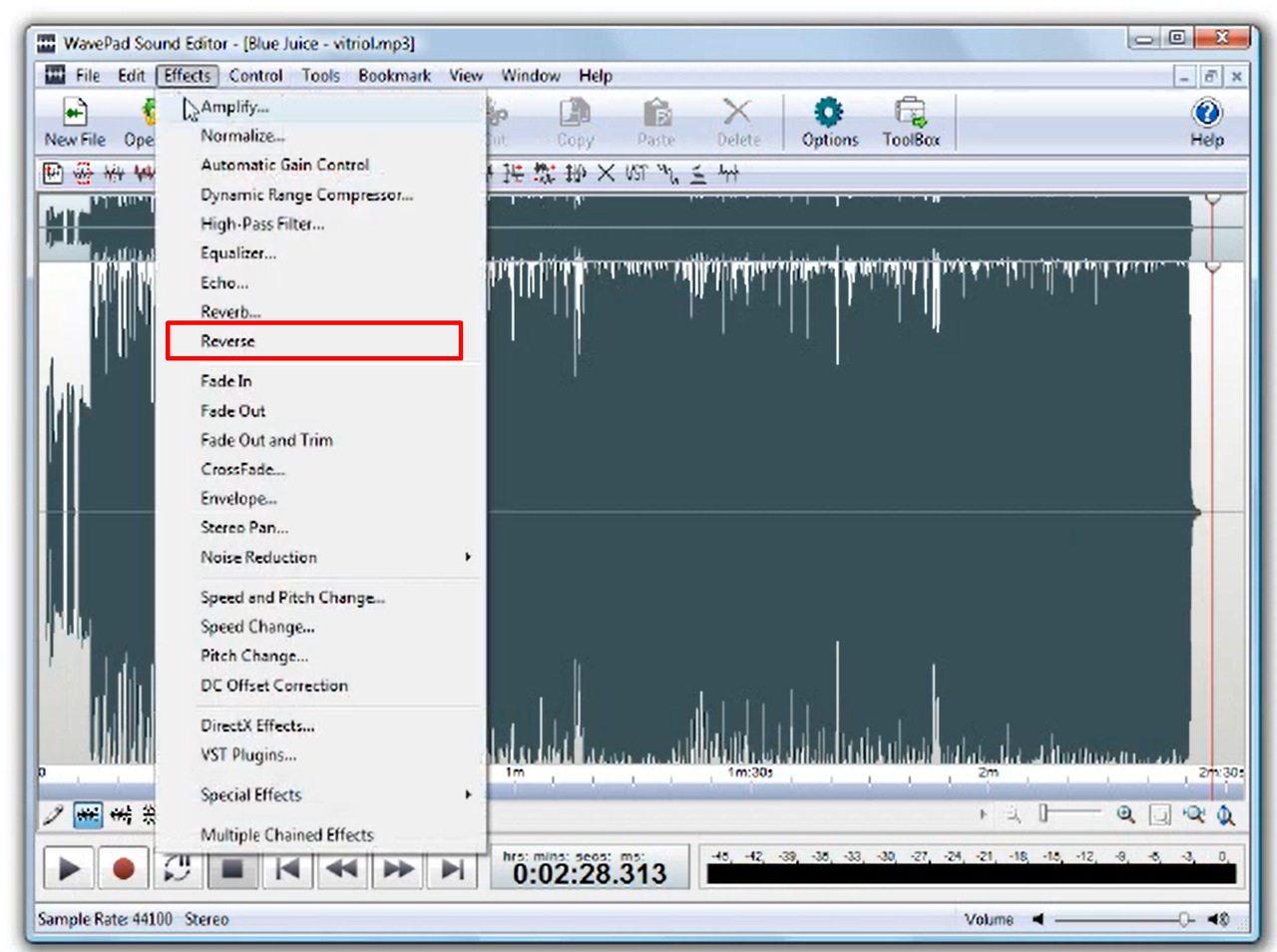Image resolution: width=1277 pixels, height=952 pixels.
Task: Toggle the highlighted selection mode tool
Action: (87, 814)
